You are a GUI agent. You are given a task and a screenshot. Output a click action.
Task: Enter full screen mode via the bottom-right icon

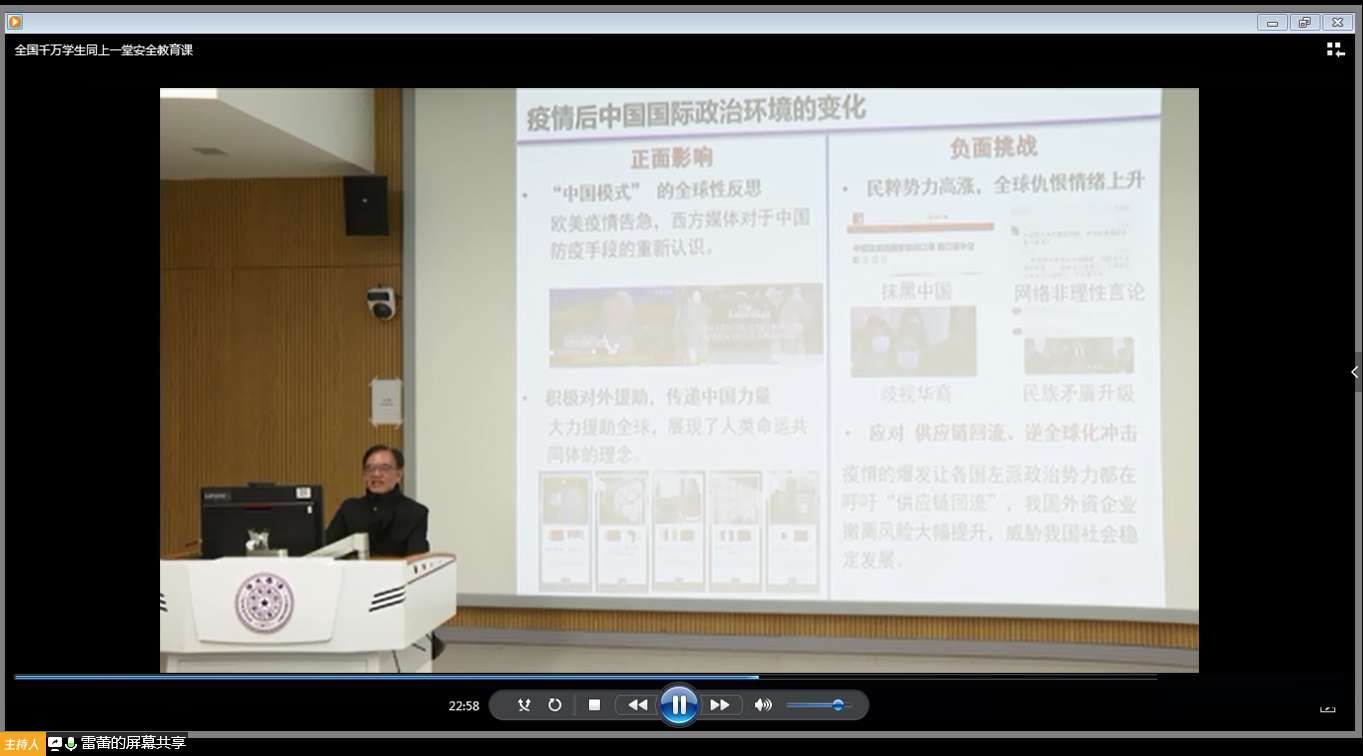(x=1327, y=708)
